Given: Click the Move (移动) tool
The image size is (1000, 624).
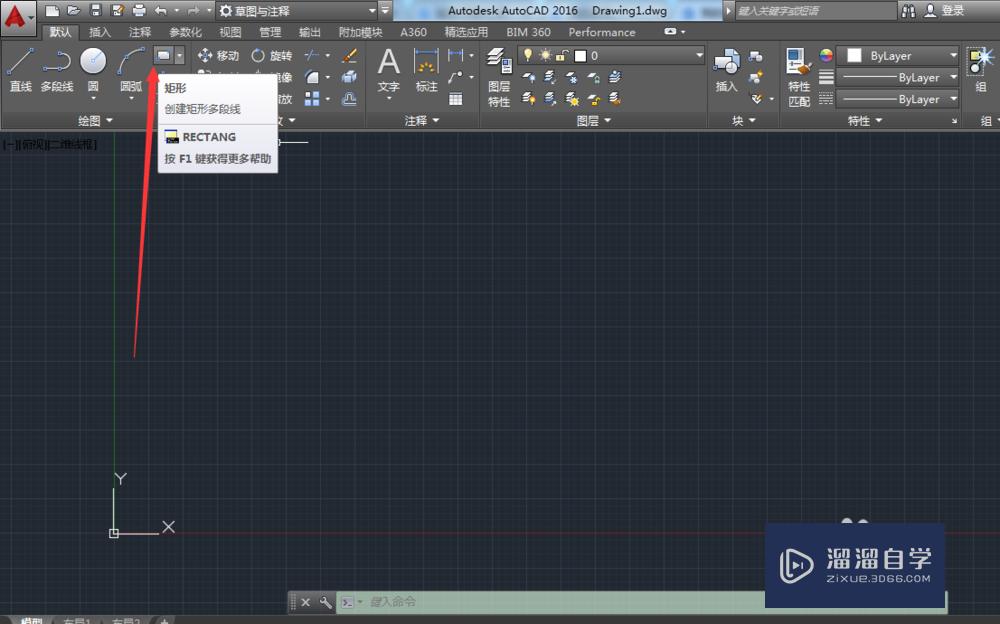Looking at the screenshot, I should [218, 56].
